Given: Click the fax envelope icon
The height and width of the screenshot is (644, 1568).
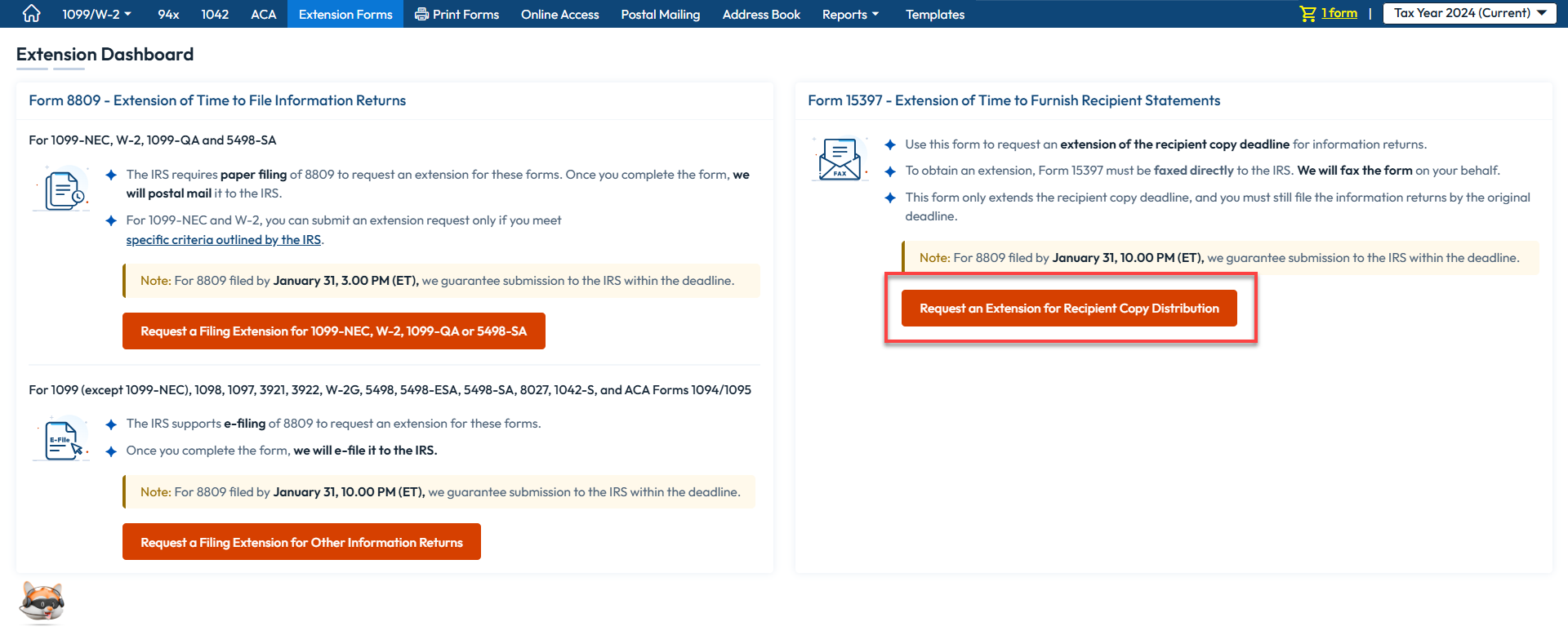Looking at the screenshot, I should [840, 158].
